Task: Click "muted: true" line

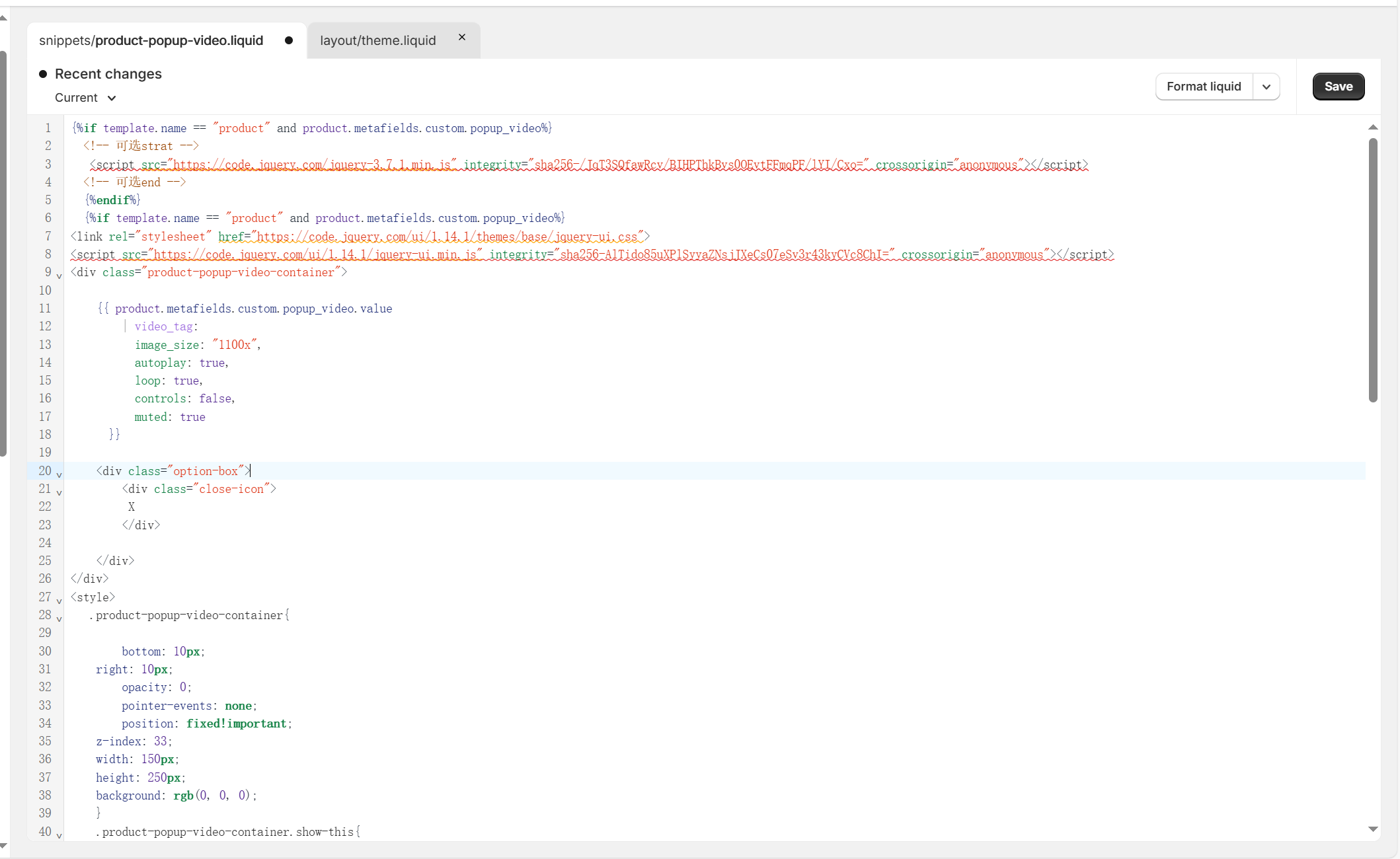Action: click(x=170, y=417)
